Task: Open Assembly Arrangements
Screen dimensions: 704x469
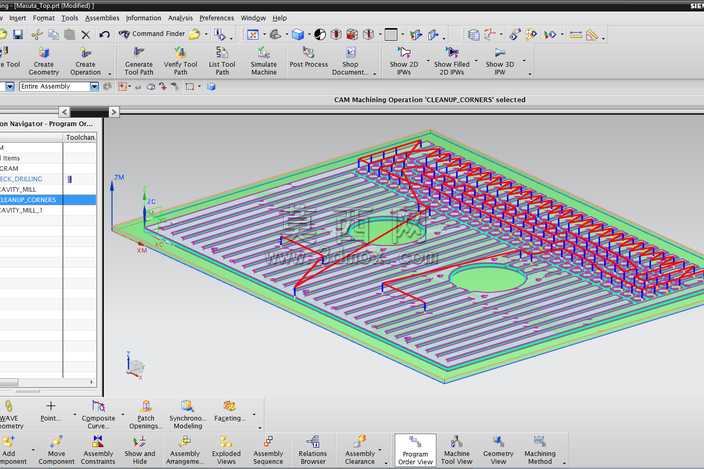Action: [x=185, y=450]
